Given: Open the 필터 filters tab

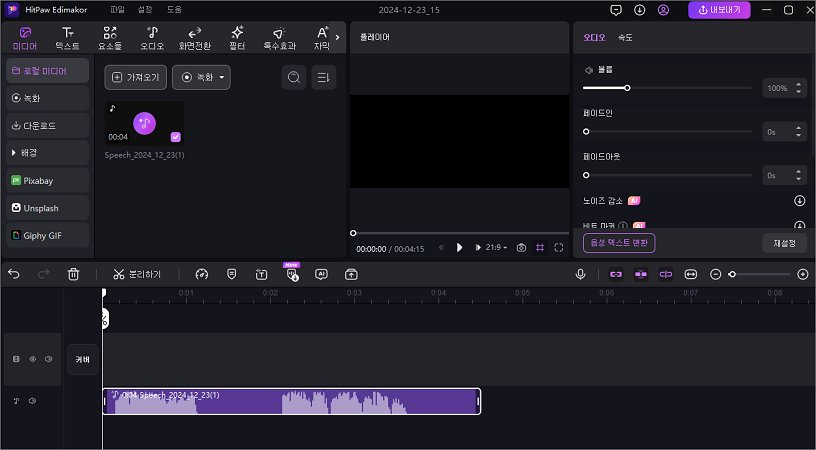Looking at the screenshot, I should [x=237, y=38].
